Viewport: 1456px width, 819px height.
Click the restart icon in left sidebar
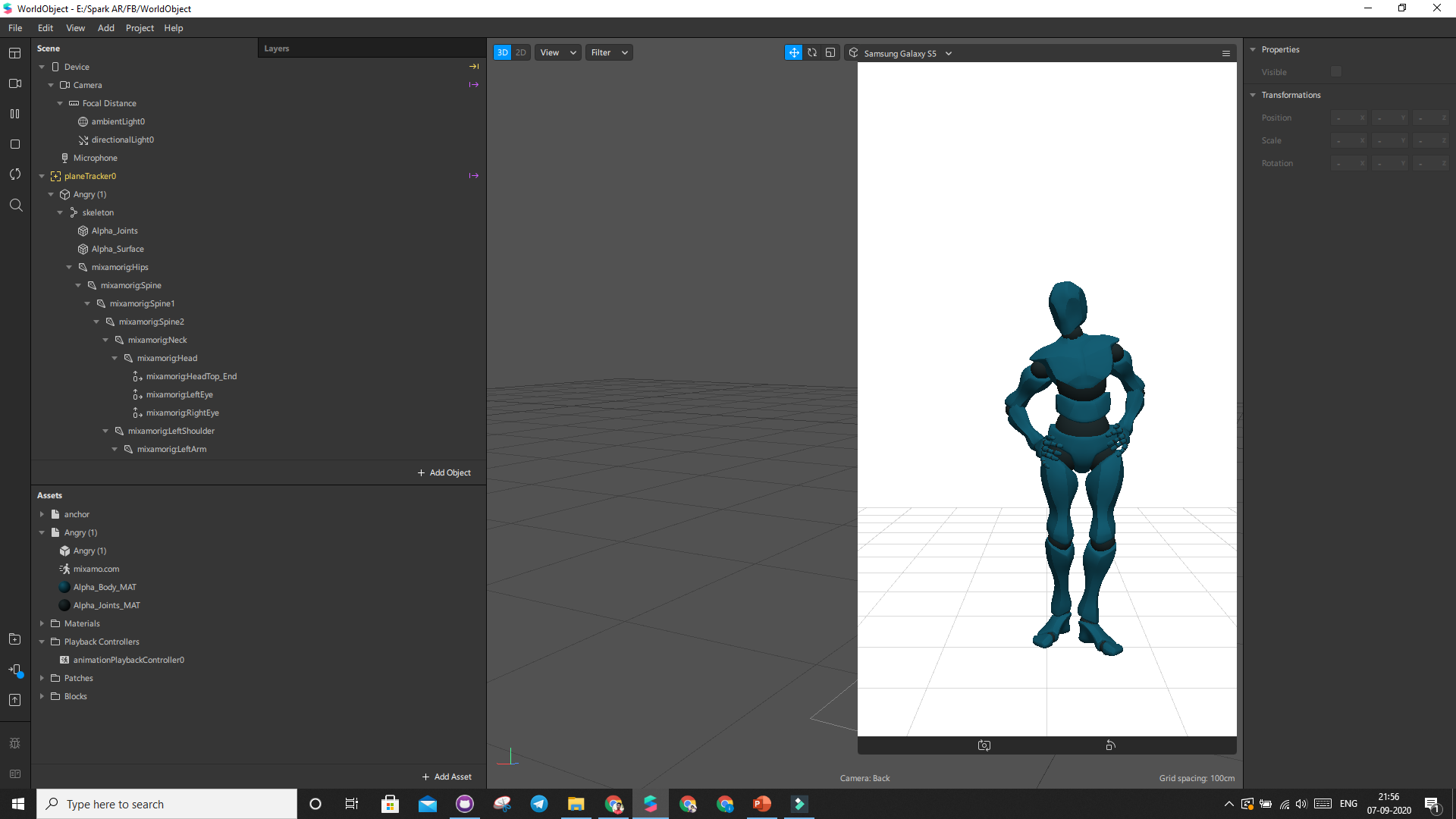[x=14, y=174]
